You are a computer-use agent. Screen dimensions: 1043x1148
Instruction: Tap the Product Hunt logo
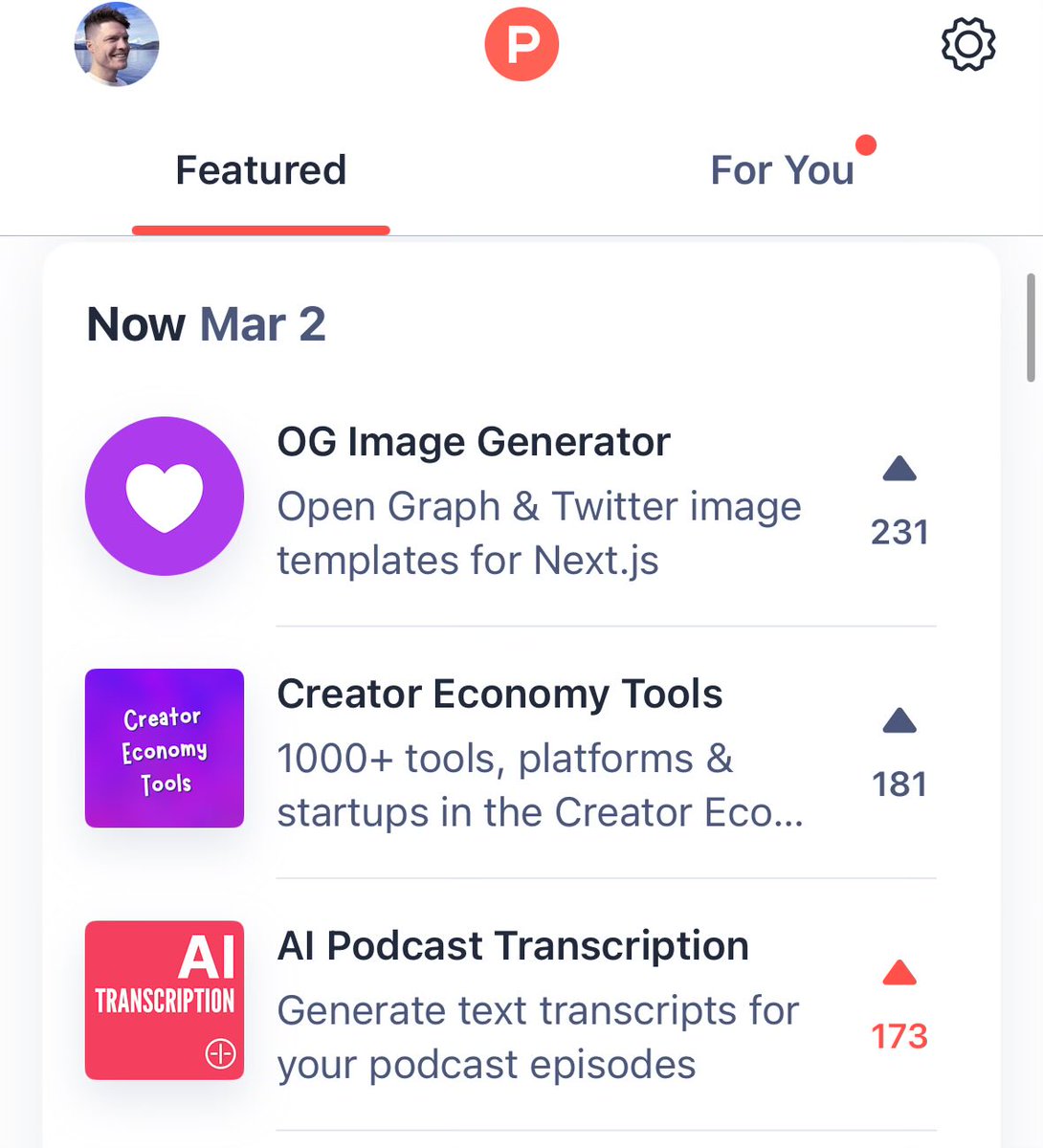point(521,45)
